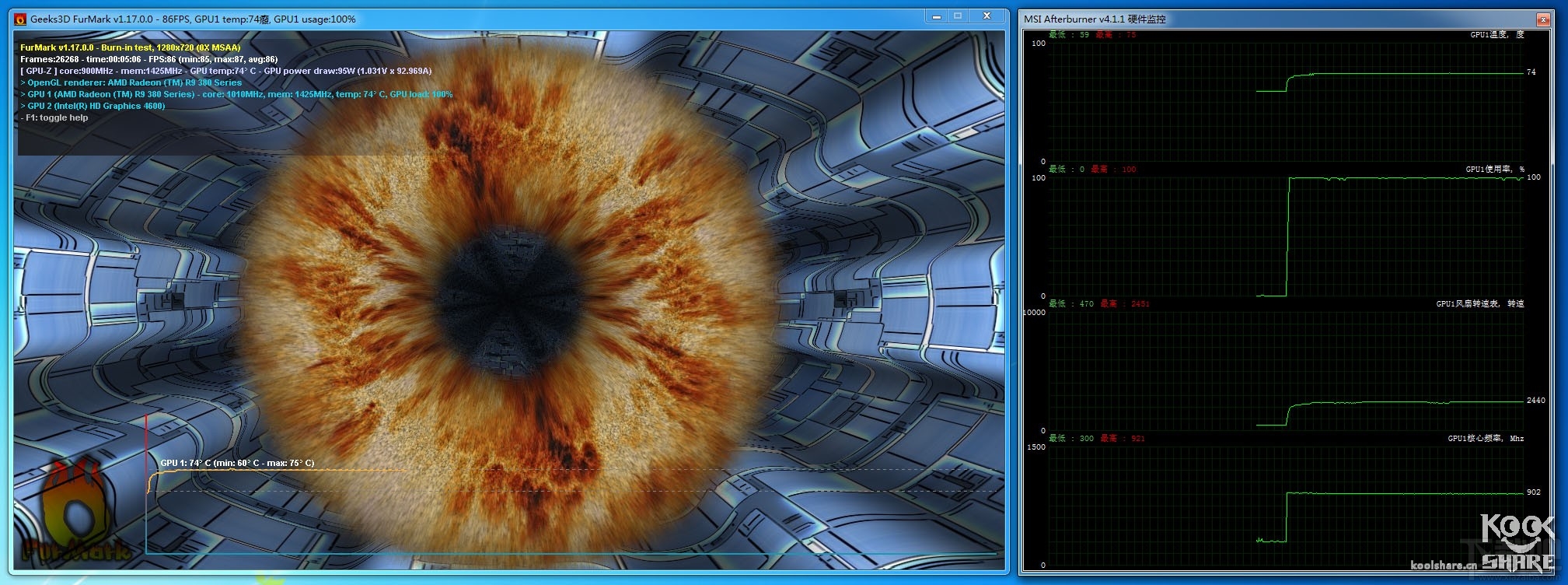Minimize the Geeks3D FurMark window

(x=936, y=16)
